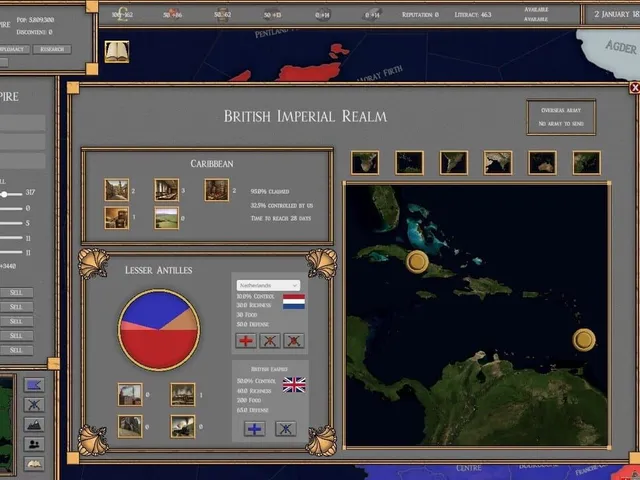Click the fourth Sell button
The width and height of the screenshot is (640, 480).
(x=16, y=336)
